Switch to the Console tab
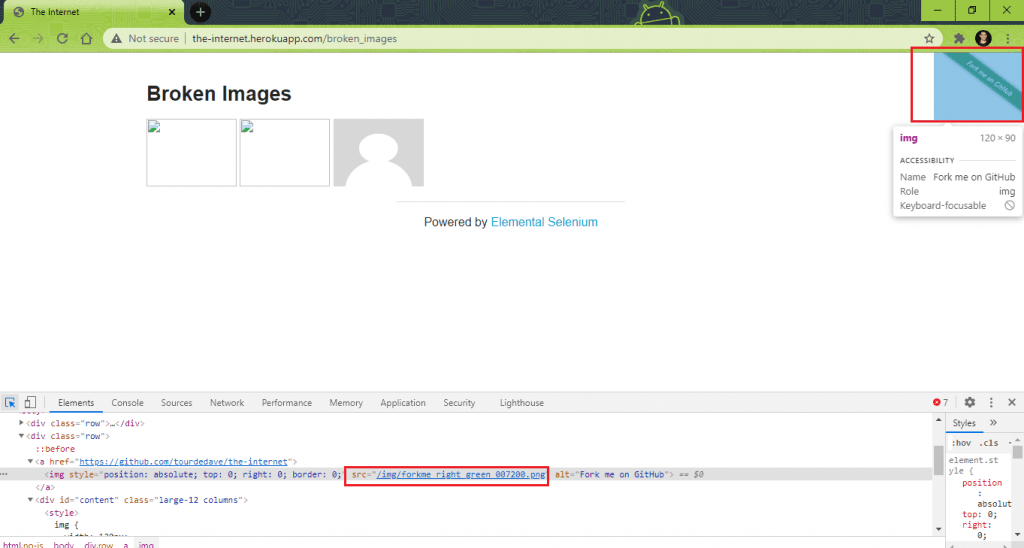 127,403
